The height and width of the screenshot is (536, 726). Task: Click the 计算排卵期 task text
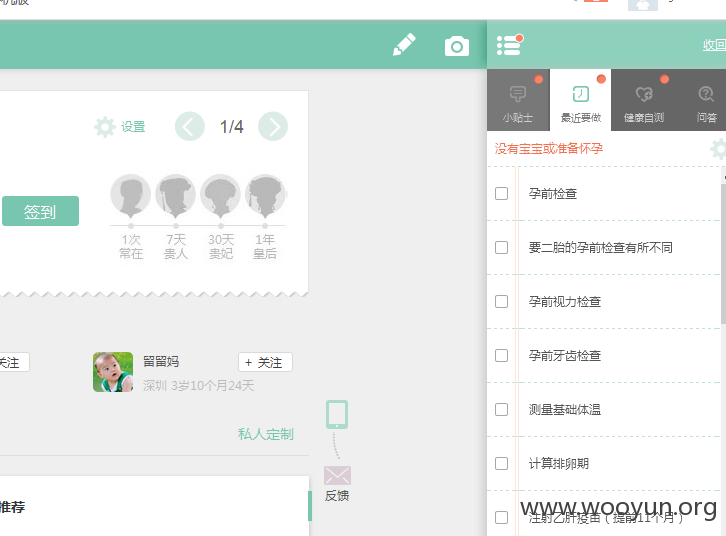559,464
